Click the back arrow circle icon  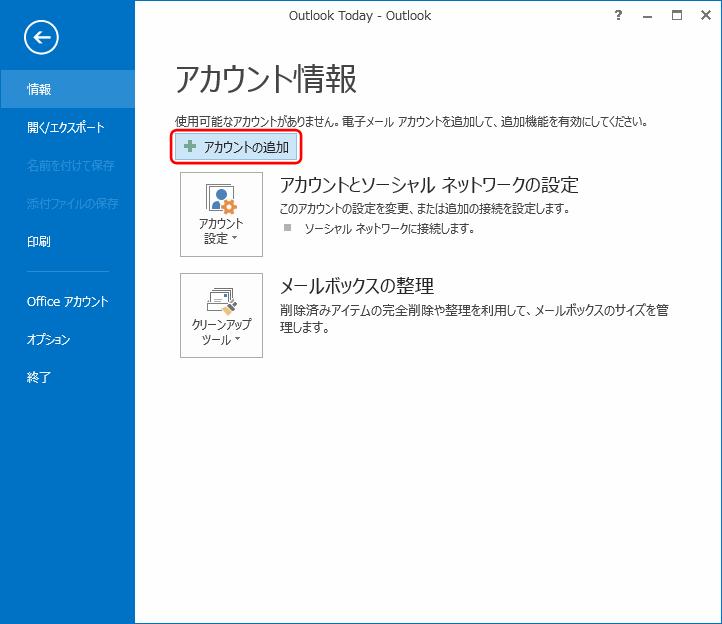point(41,37)
